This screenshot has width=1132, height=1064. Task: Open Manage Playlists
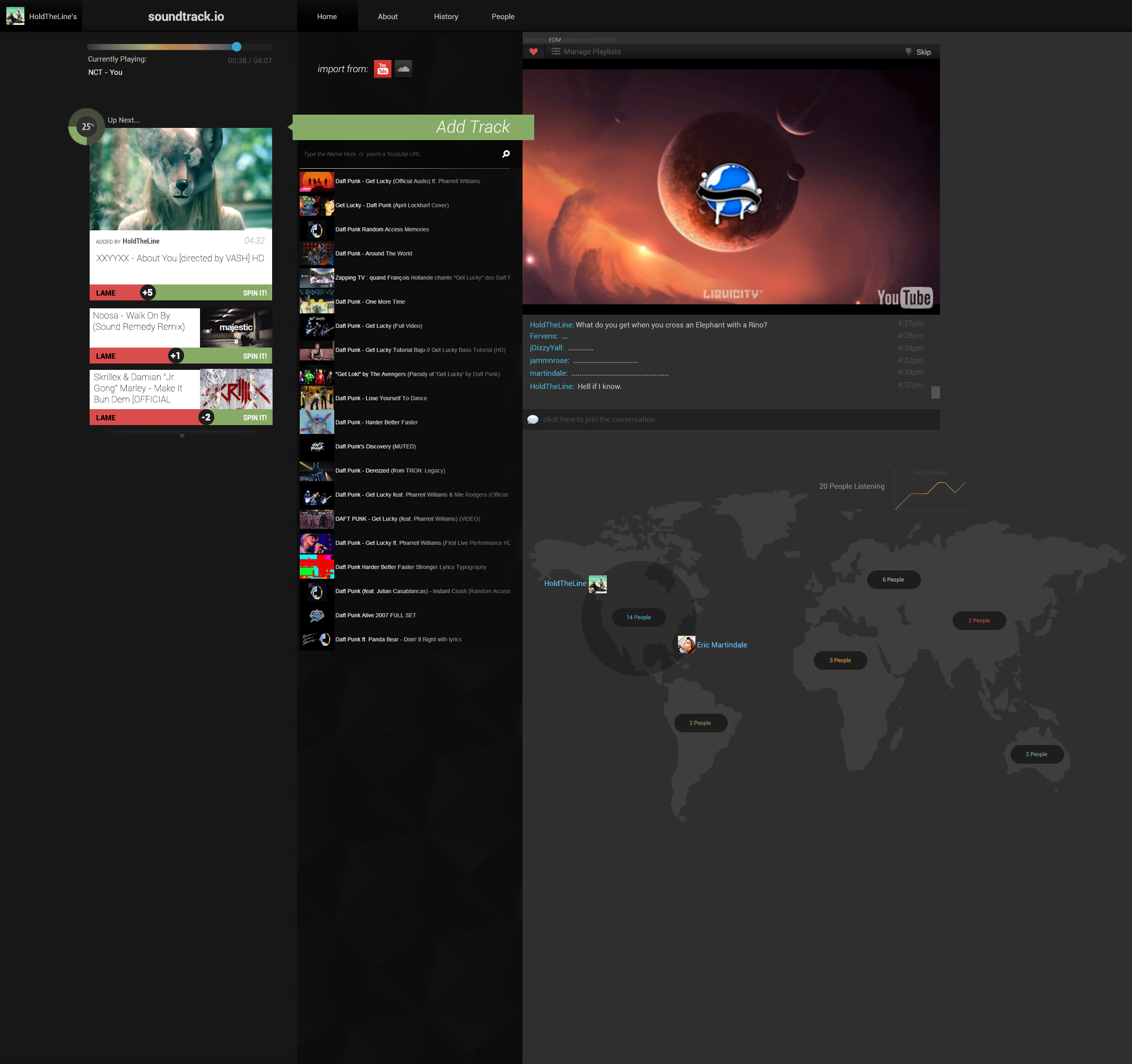tap(586, 52)
